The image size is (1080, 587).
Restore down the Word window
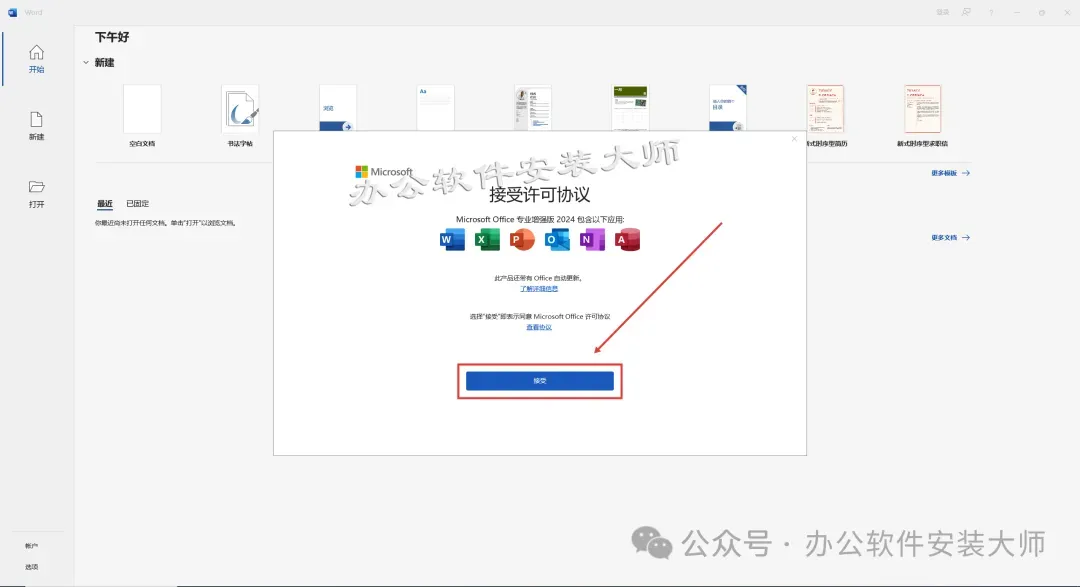[1042, 12]
